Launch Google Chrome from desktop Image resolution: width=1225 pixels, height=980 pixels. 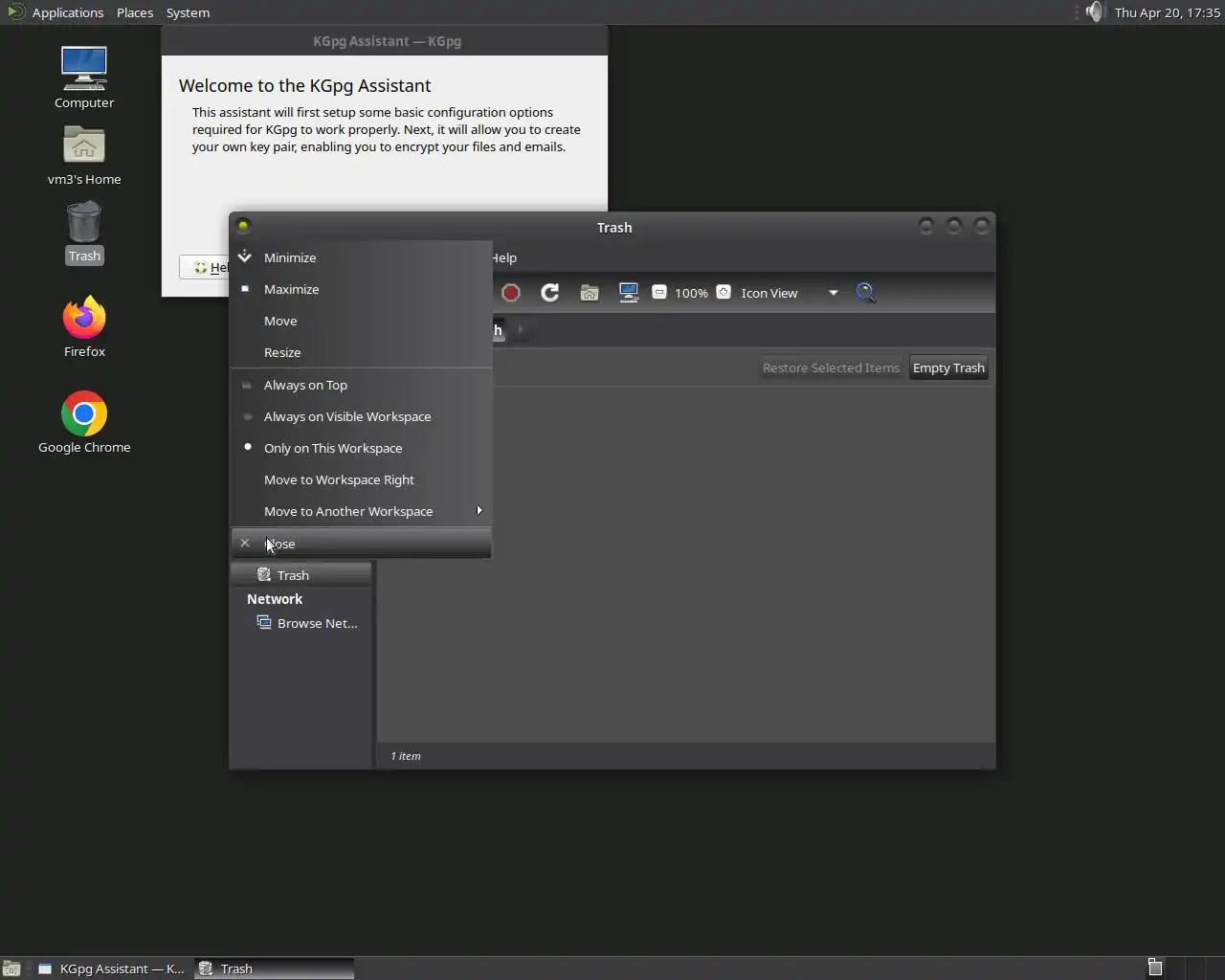pyautogui.click(x=84, y=422)
